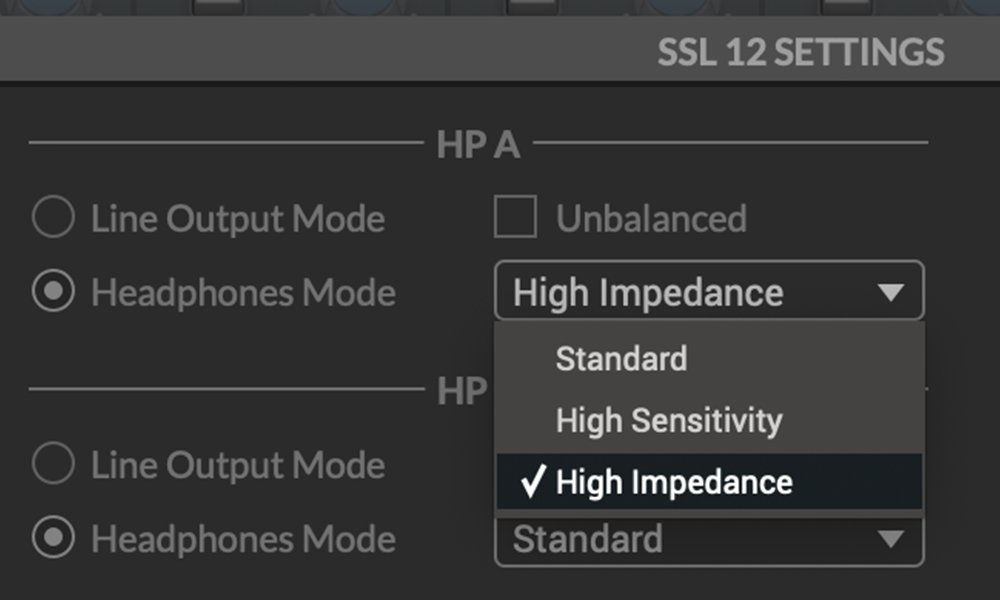Open the lower Standard headphone mode dropdown
1000x600 pixels.
[x=690, y=541]
